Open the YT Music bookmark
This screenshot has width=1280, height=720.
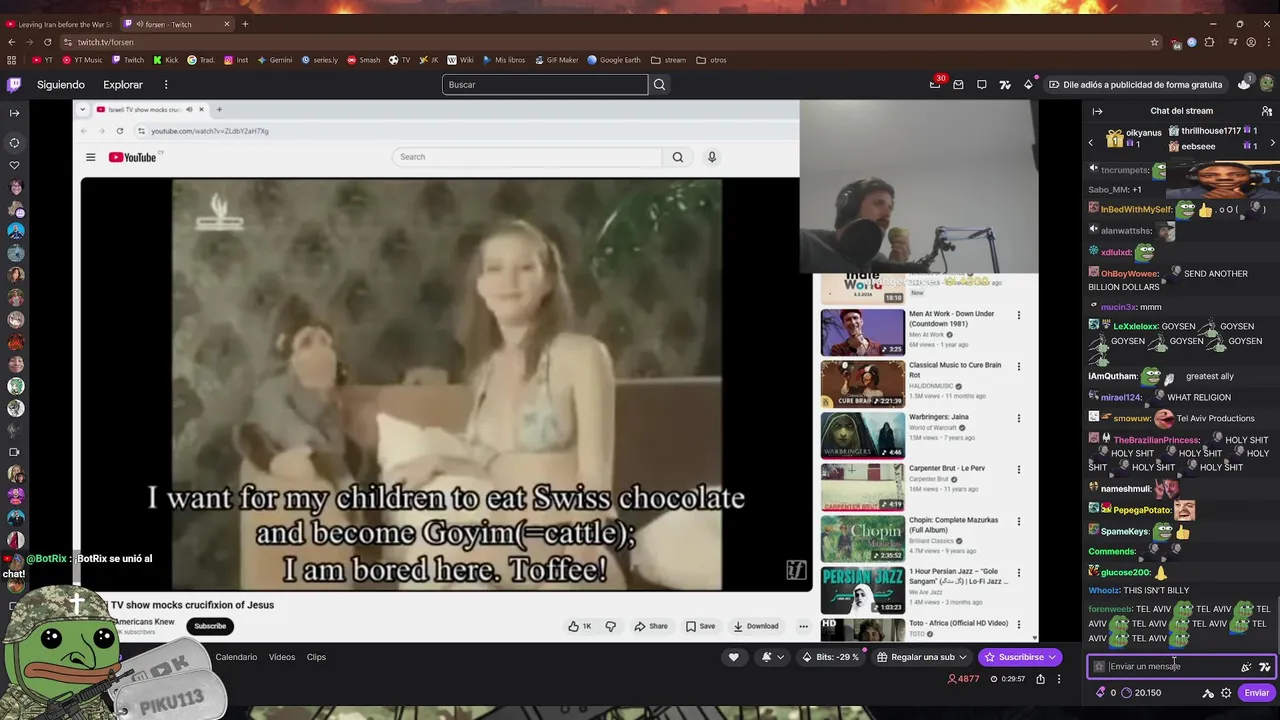click(81, 60)
